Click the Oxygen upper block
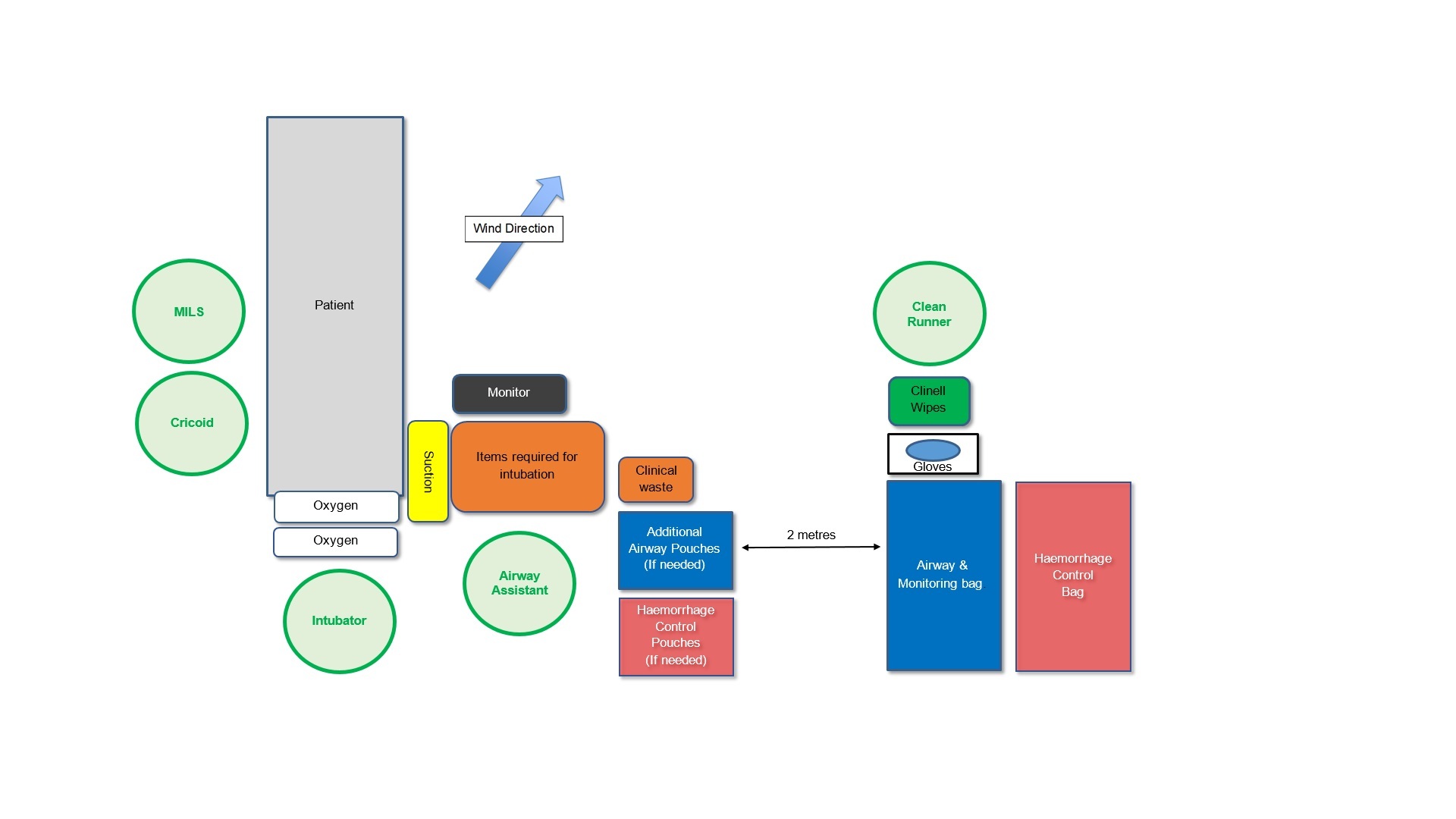This screenshot has width=1456, height=819. (335, 504)
